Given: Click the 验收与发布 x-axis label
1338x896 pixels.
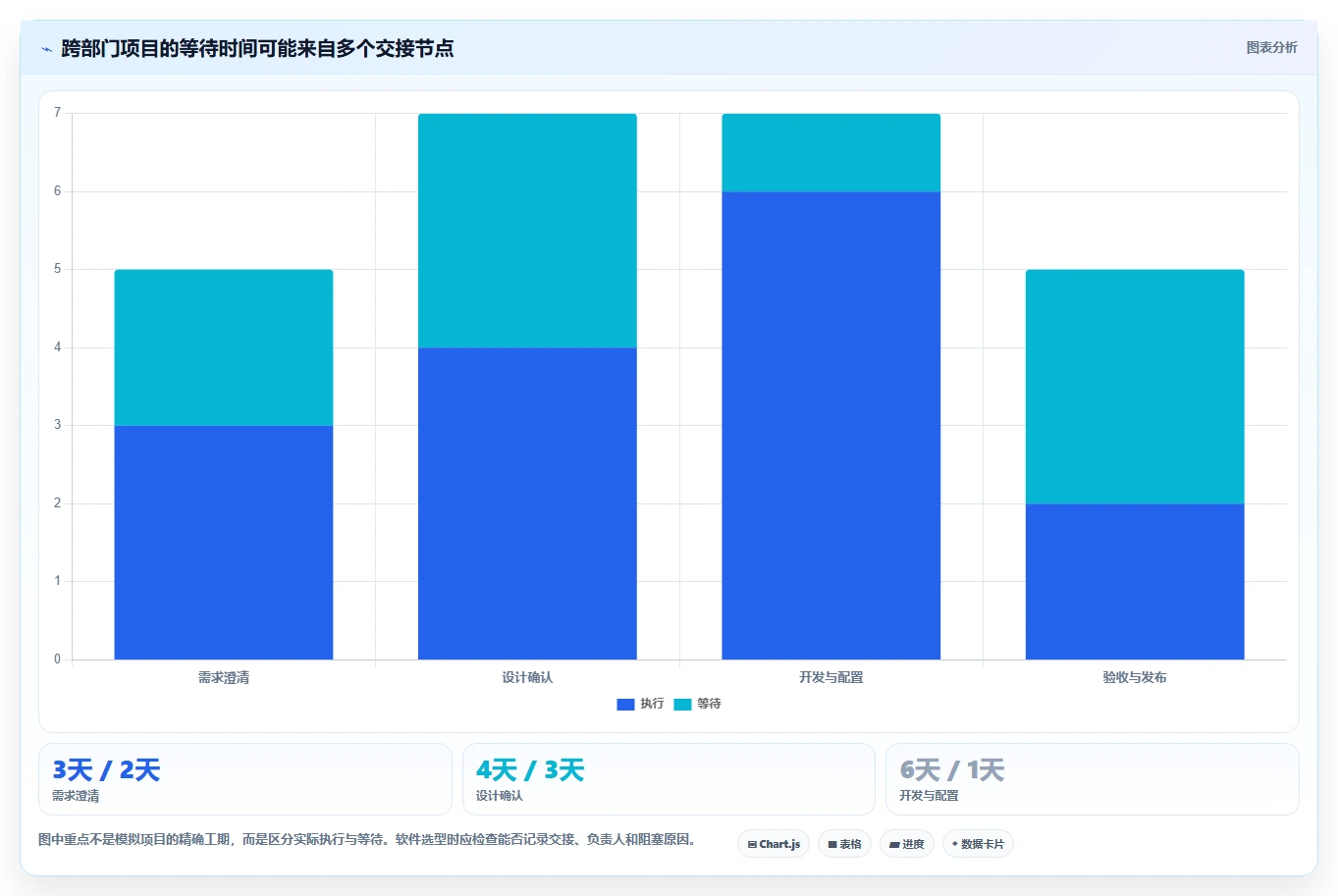Looking at the screenshot, I should [1135, 677].
